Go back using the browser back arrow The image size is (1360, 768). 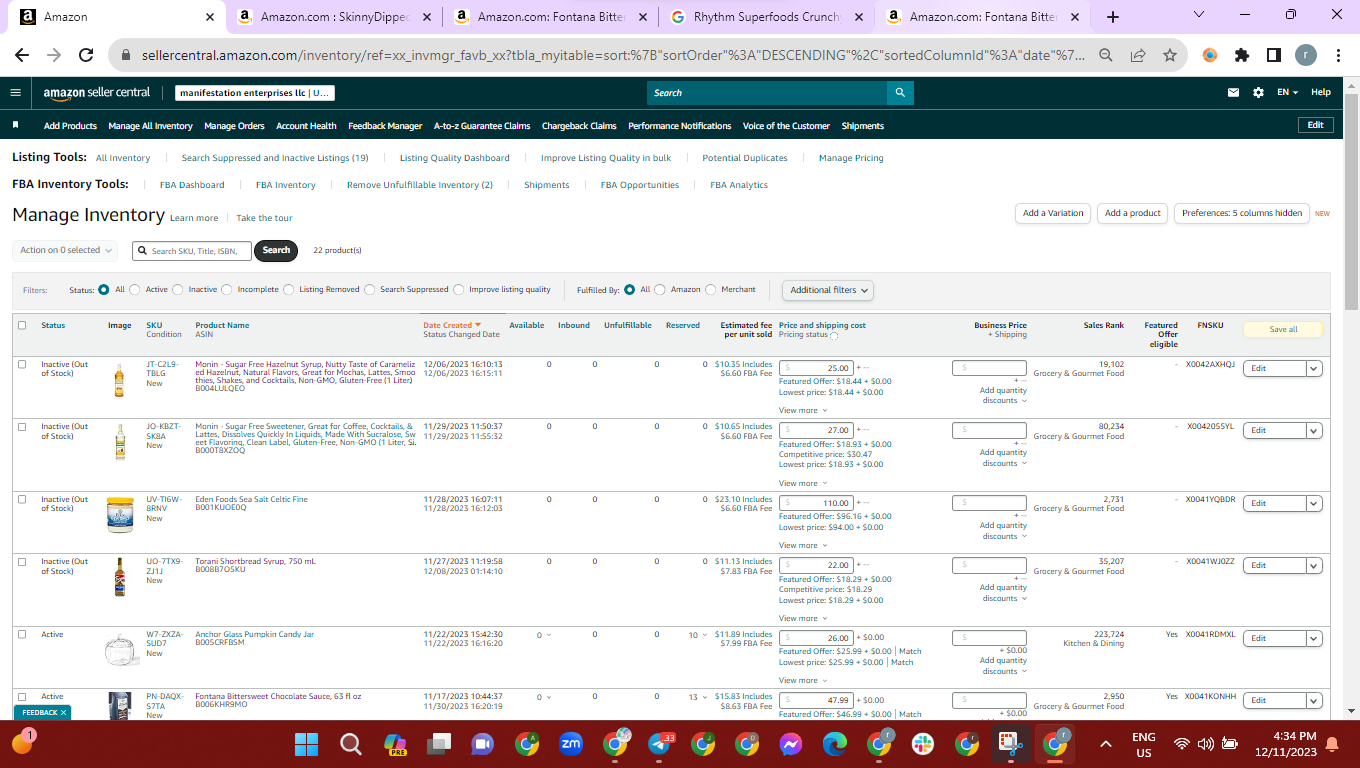(22, 56)
